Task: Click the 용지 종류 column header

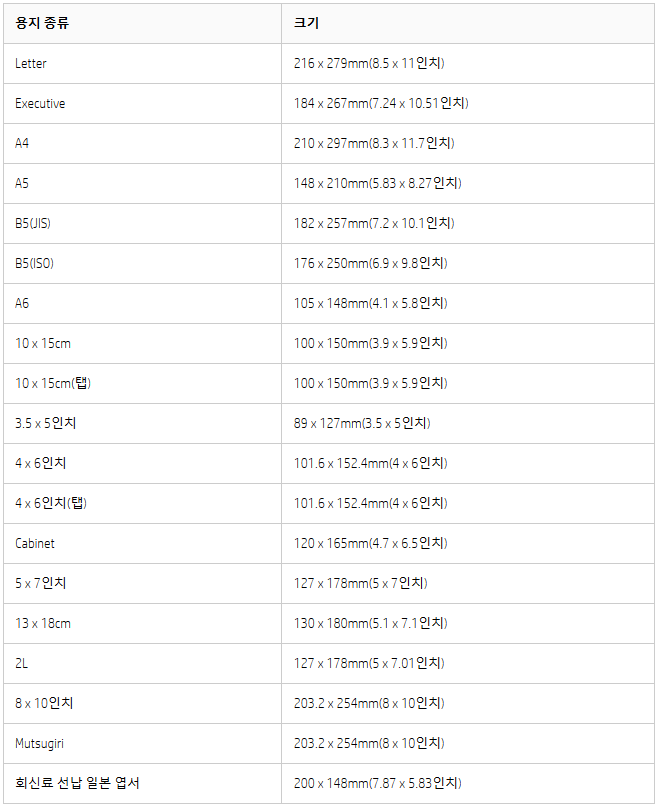Action: point(42,23)
